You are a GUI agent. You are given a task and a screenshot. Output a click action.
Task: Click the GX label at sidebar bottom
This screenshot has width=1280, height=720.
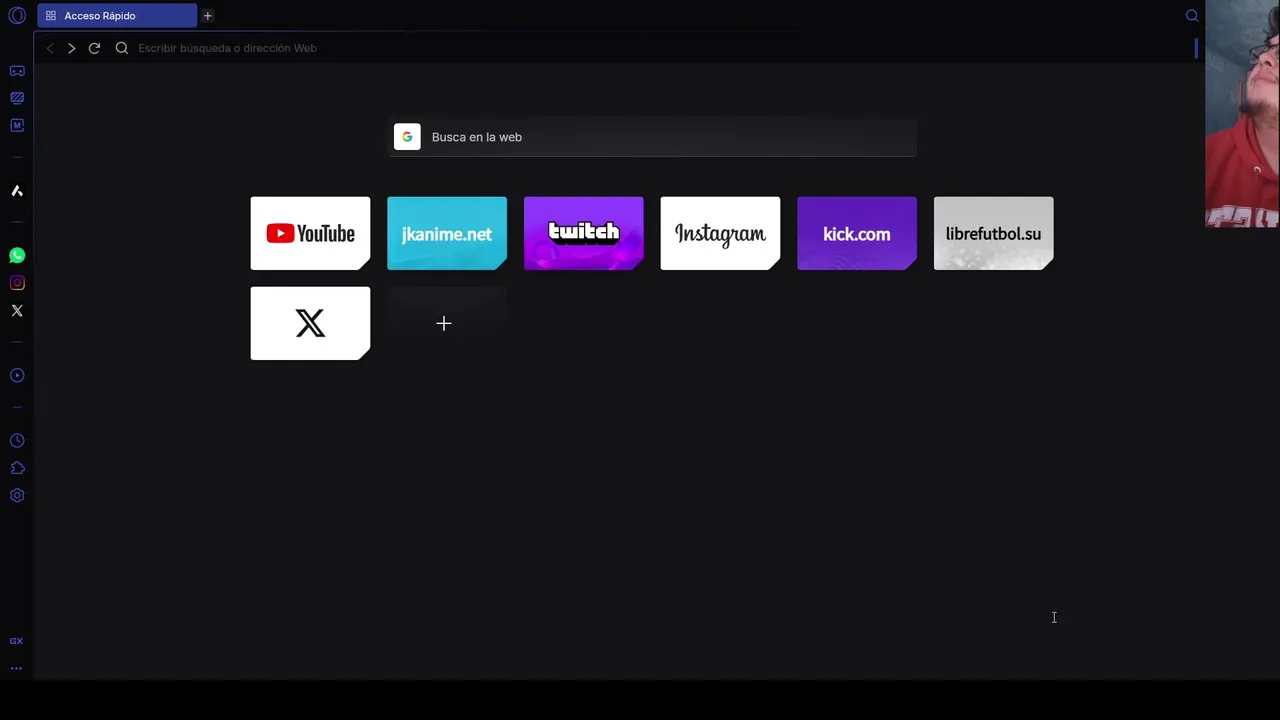pos(16,641)
